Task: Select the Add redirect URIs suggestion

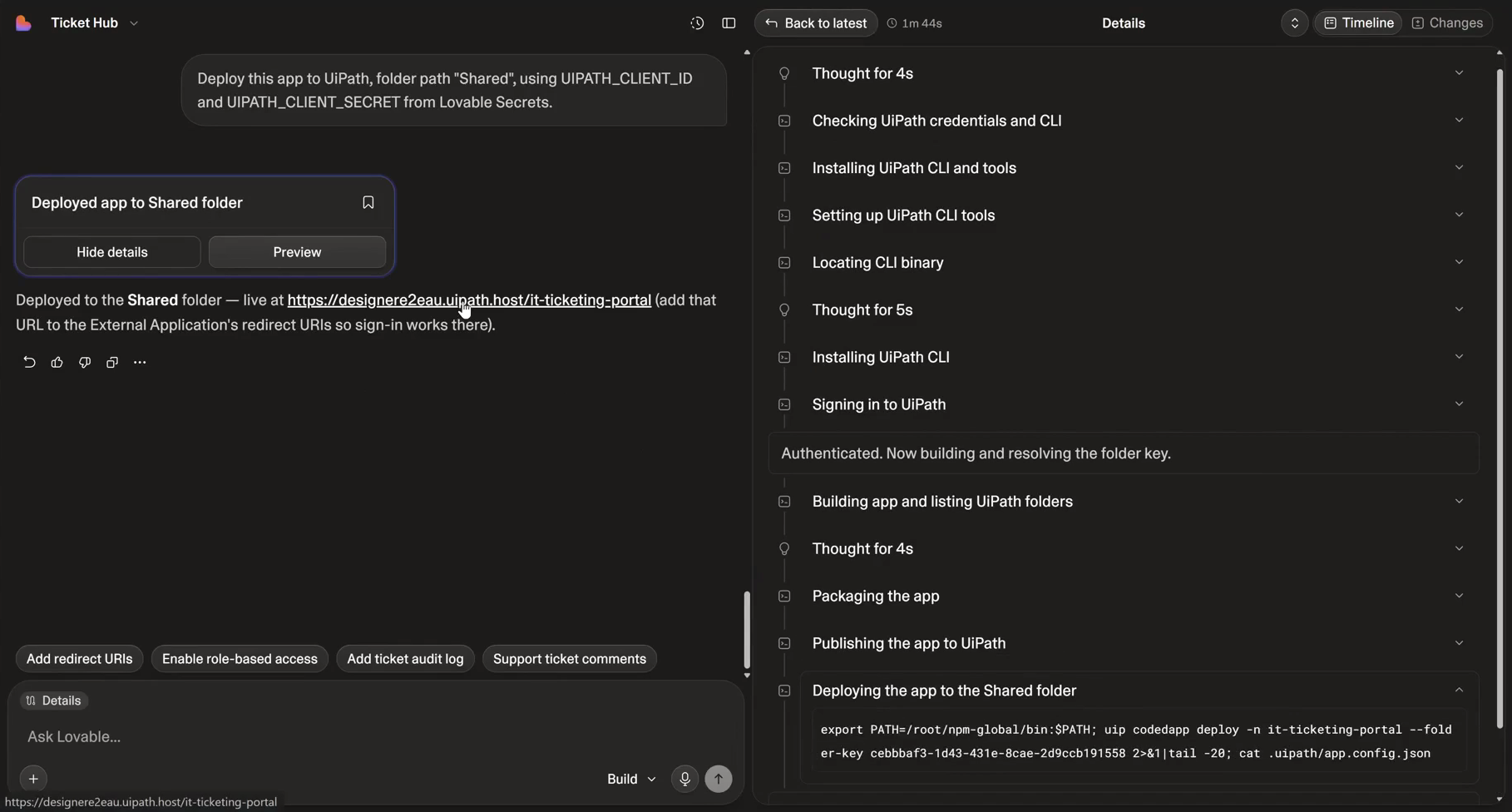Action: pos(79,659)
